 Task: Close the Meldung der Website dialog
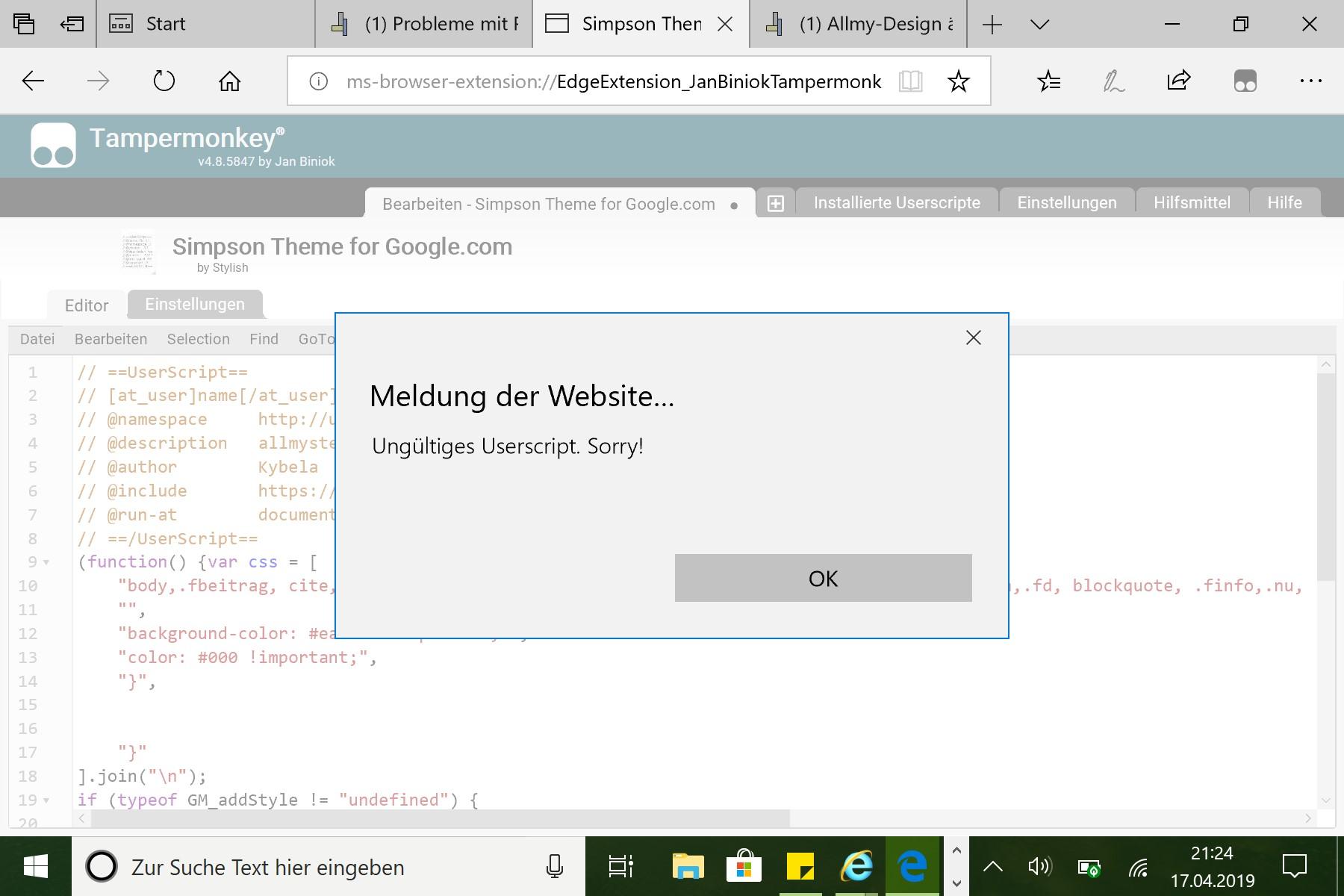point(973,337)
